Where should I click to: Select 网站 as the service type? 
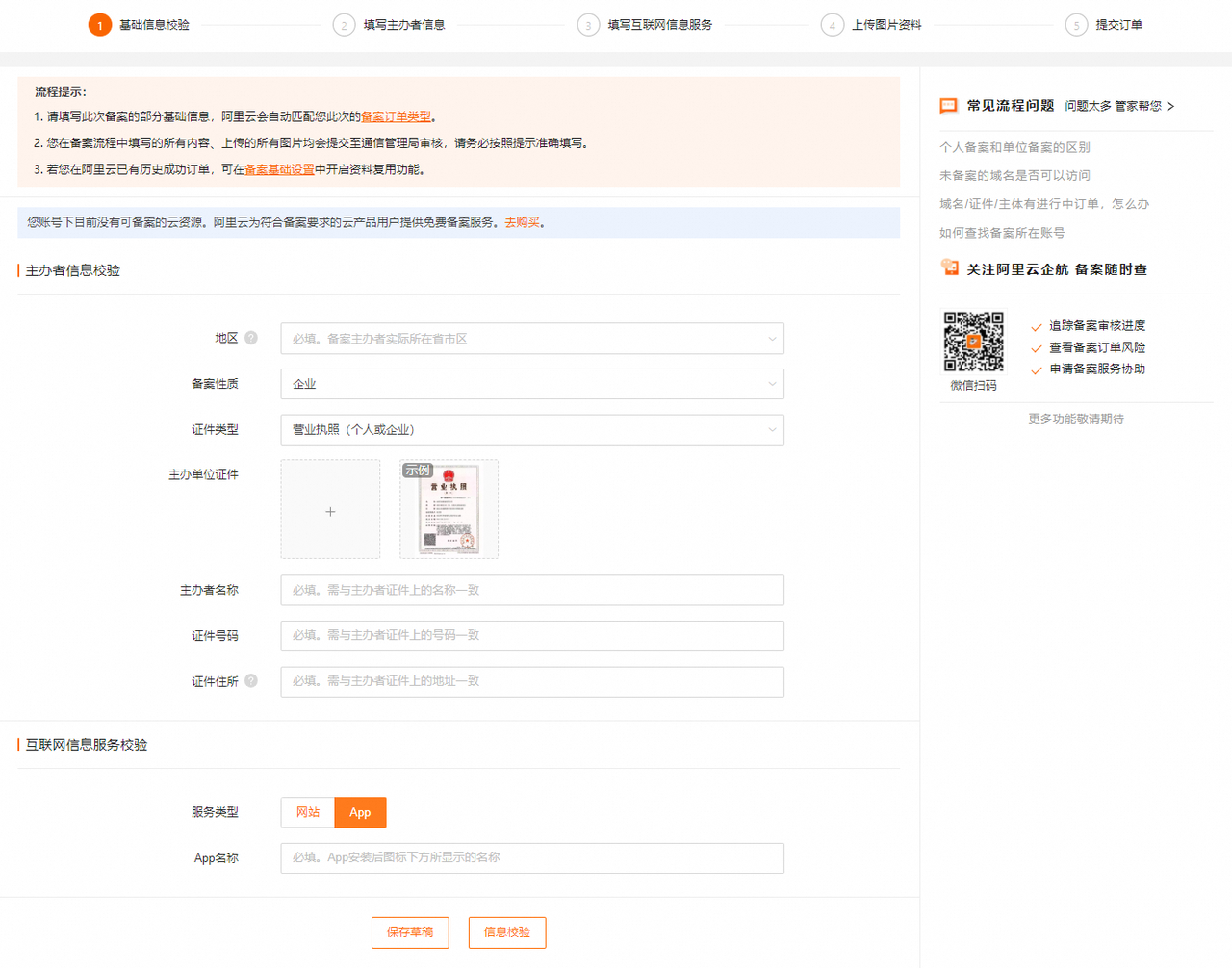pyautogui.click(x=308, y=812)
